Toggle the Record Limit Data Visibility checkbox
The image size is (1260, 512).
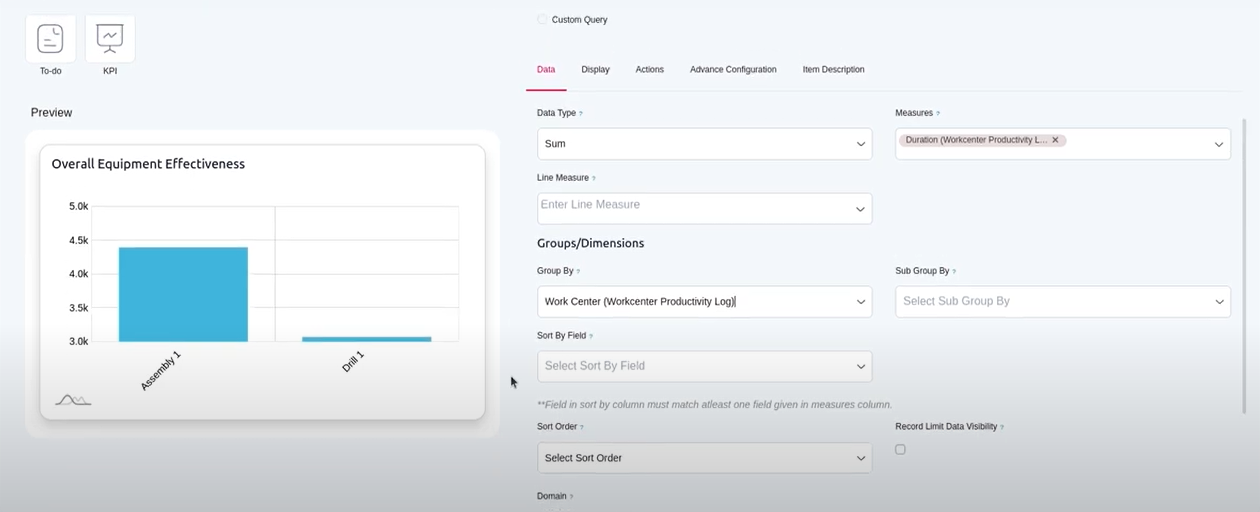coord(900,450)
